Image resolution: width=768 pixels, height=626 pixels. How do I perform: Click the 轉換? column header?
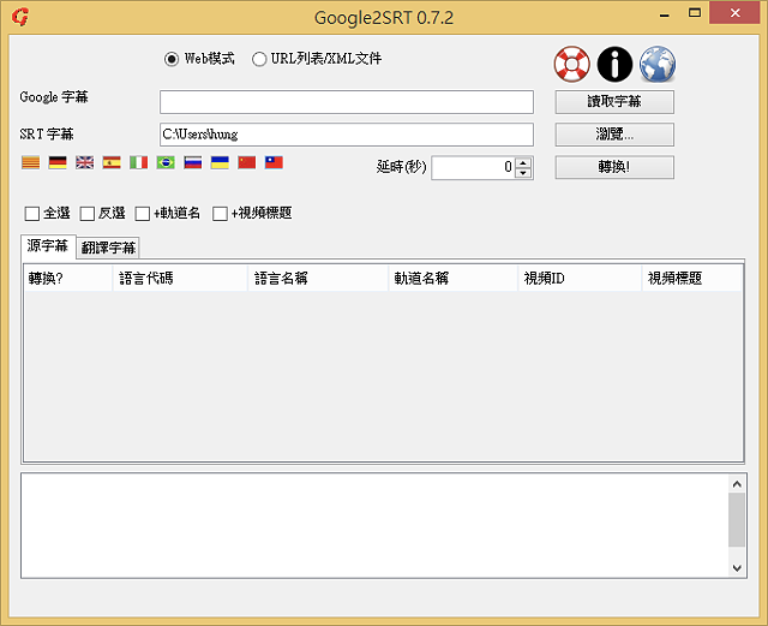pos(68,278)
